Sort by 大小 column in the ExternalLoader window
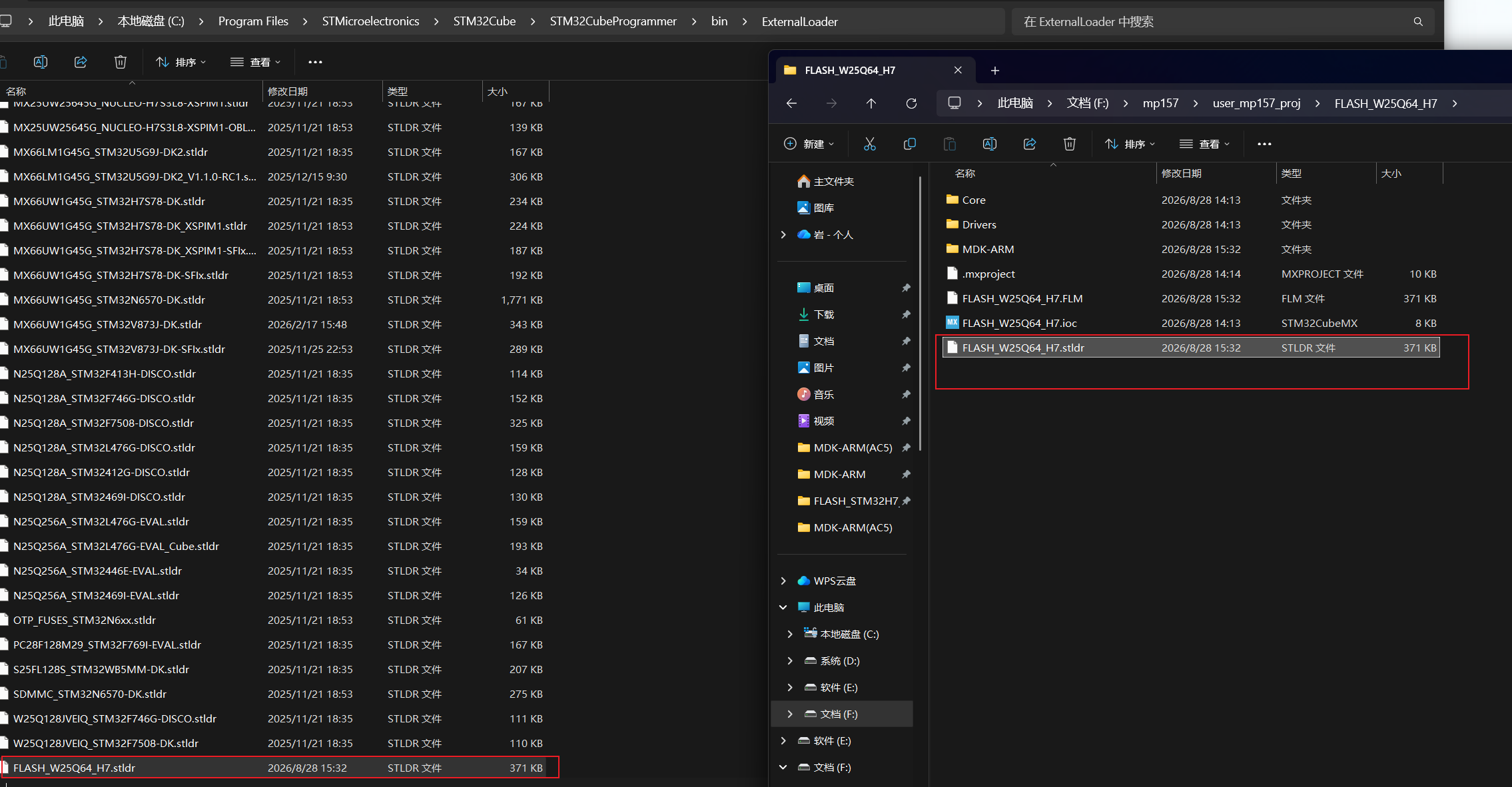 click(x=516, y=91)
